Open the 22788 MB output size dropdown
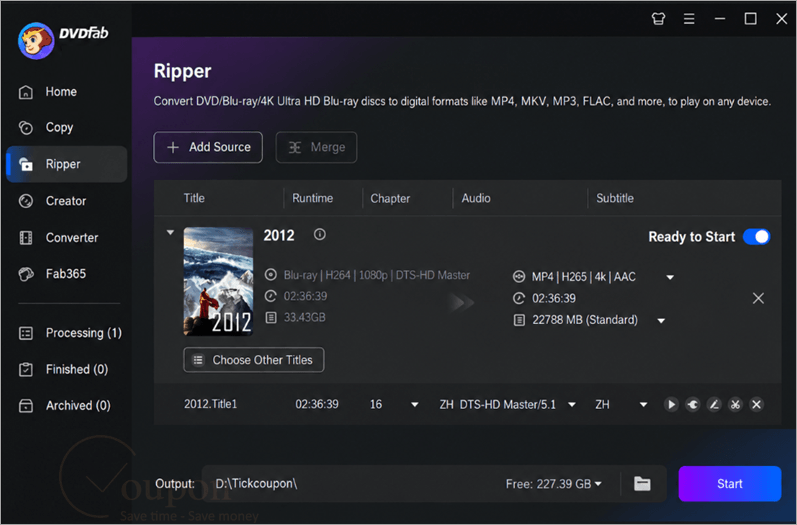 [661, 321]
